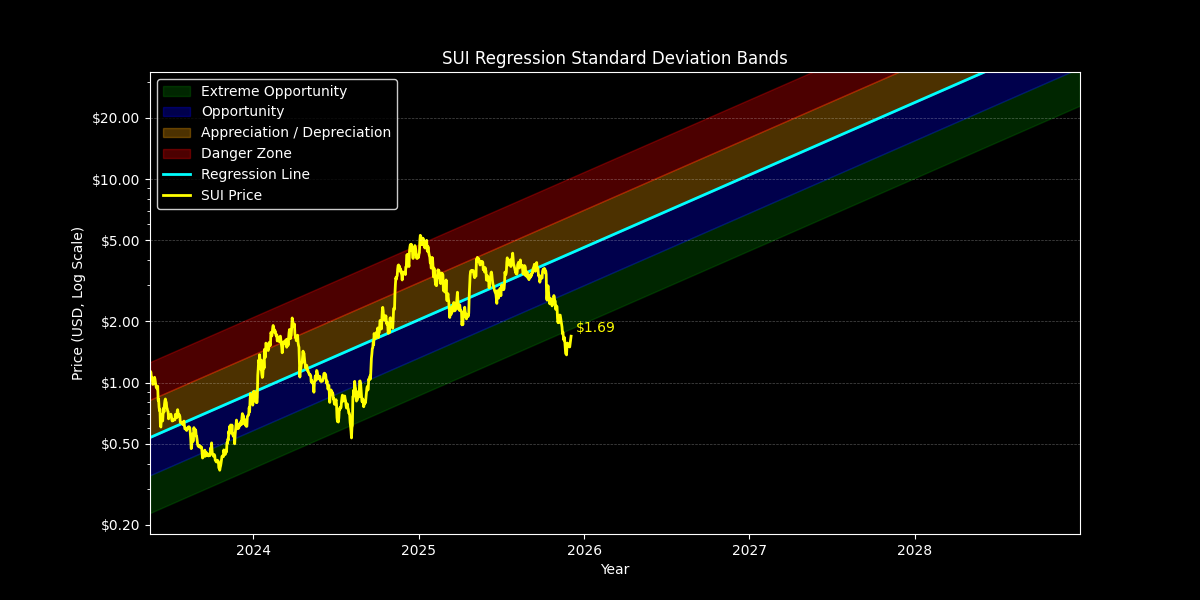The width and height of the screenshot is (1200, 600).
Task: Click the 2026 year tick label
Action: point(584,550)
